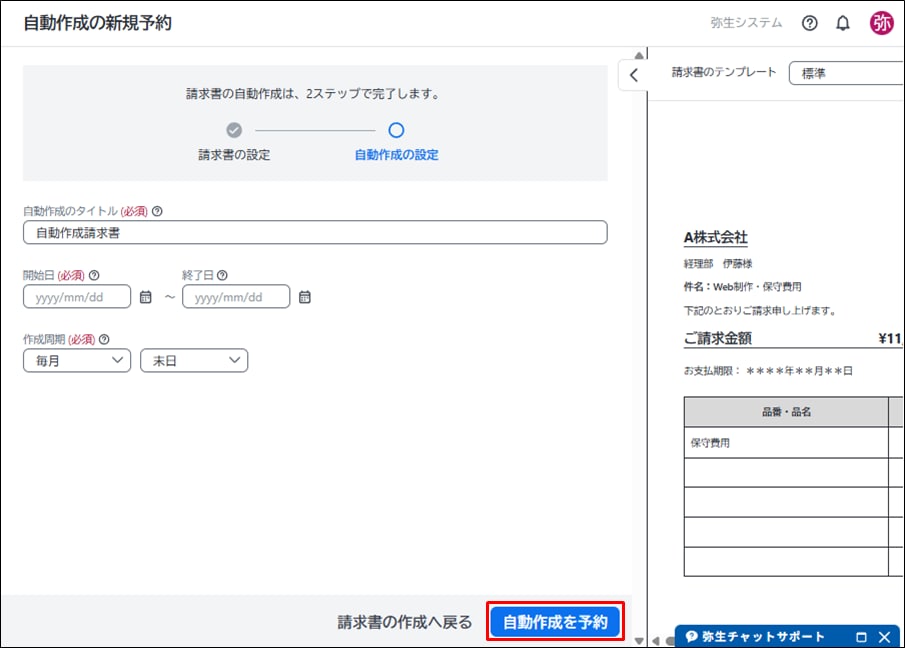This screenshot has width=905, height=648.
Task: Click the help question mark icon in header
Action: [810, 23]
